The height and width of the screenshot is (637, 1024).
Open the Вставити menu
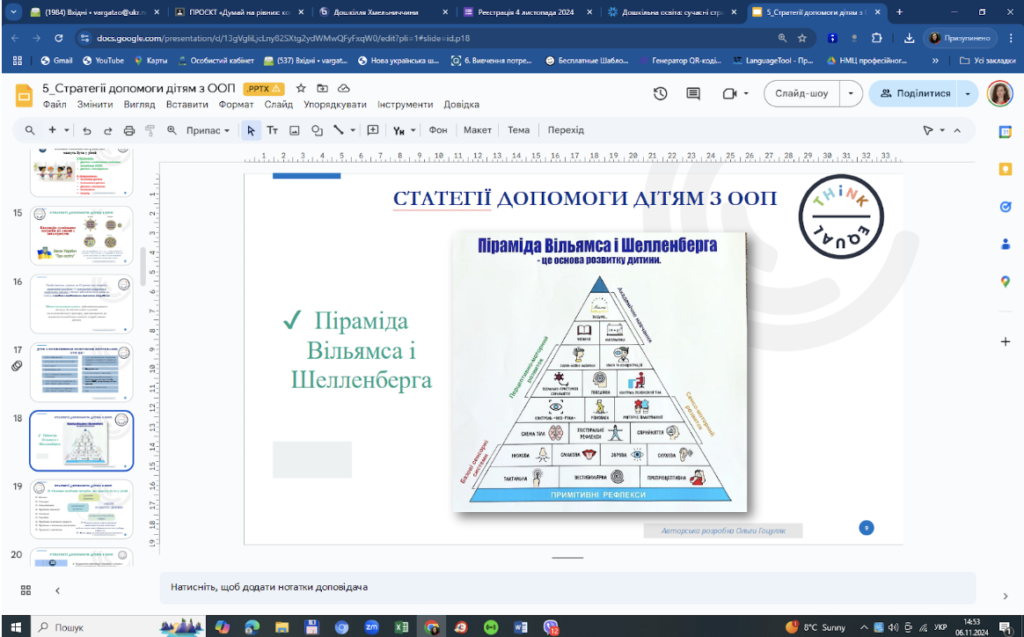187,105
